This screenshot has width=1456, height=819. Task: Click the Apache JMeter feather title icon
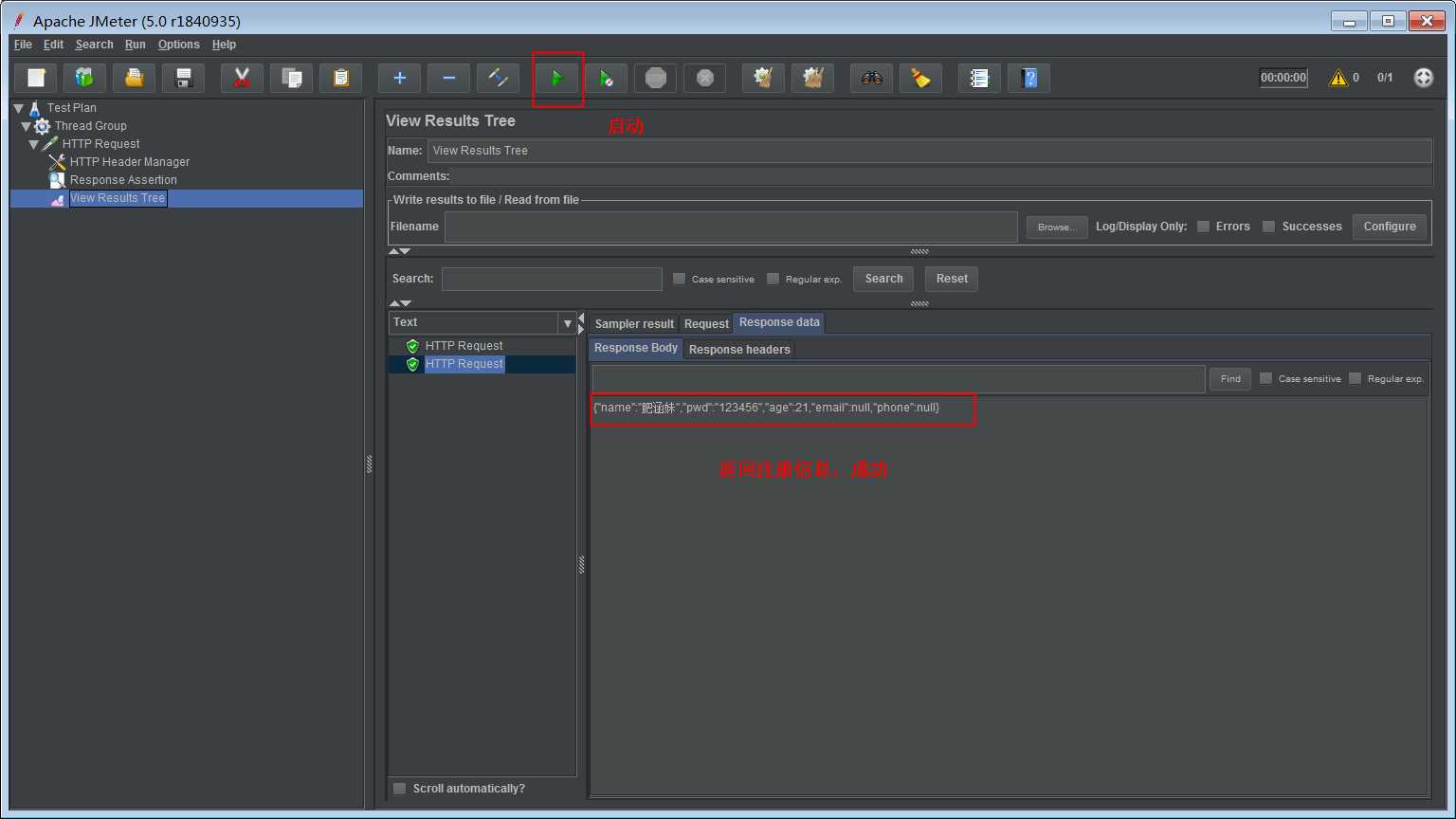(18, 20)
